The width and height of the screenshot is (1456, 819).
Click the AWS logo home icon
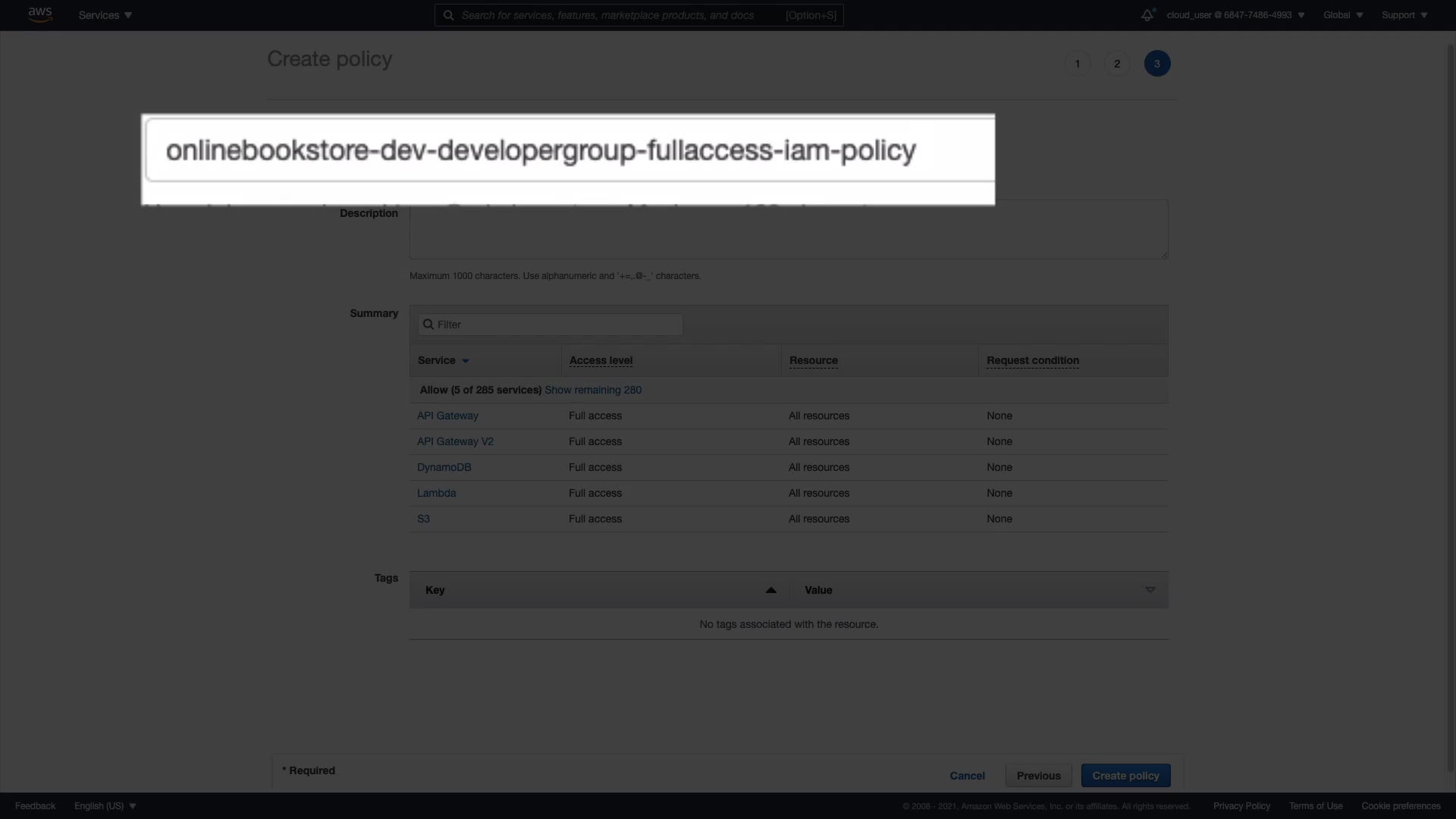39,14
